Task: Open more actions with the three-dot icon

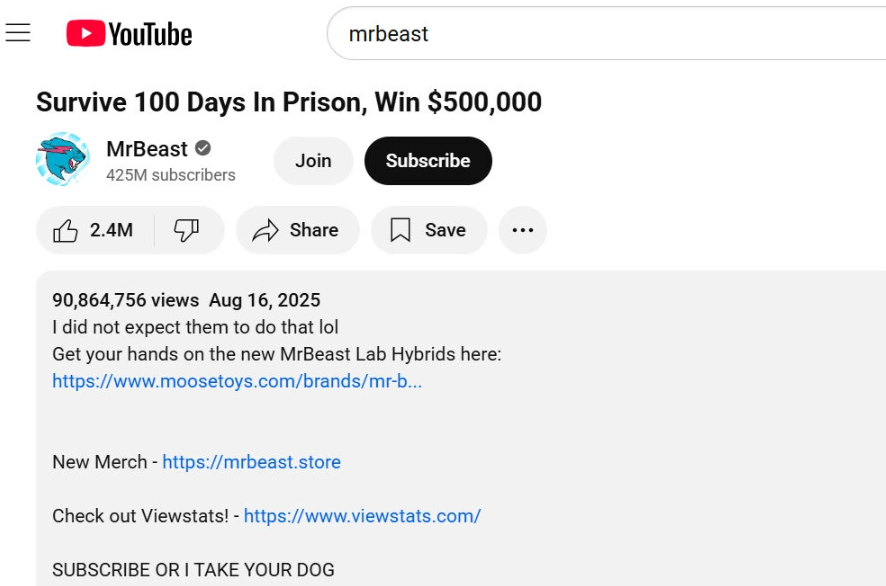Action: coord(523,230)
